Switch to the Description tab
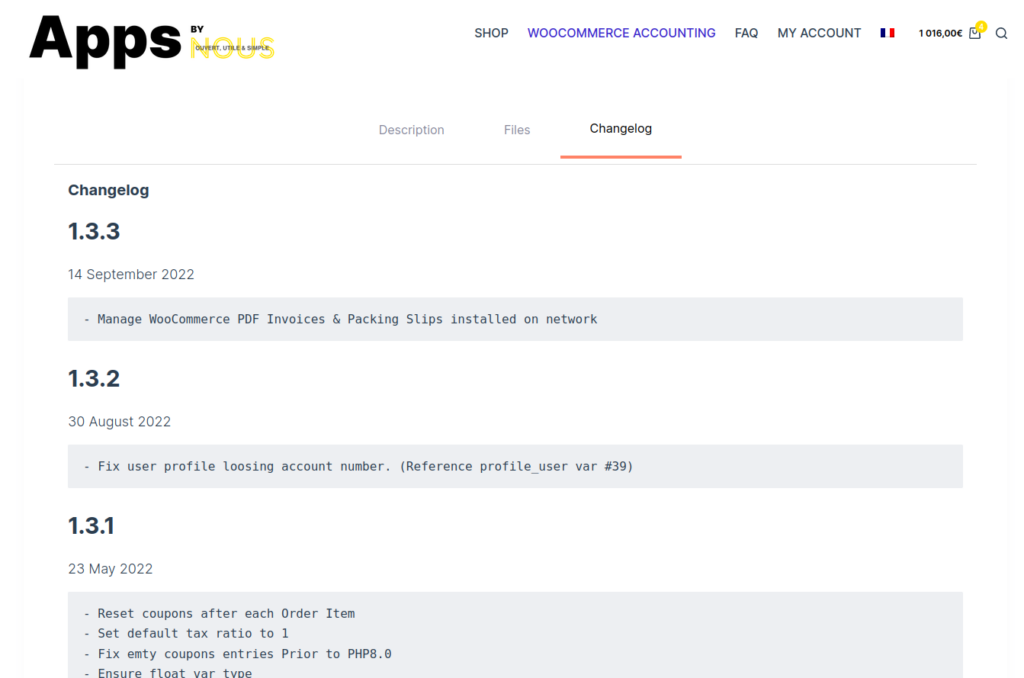The image size is (1024, 678). pyautogui.click(x=411, y=129)
